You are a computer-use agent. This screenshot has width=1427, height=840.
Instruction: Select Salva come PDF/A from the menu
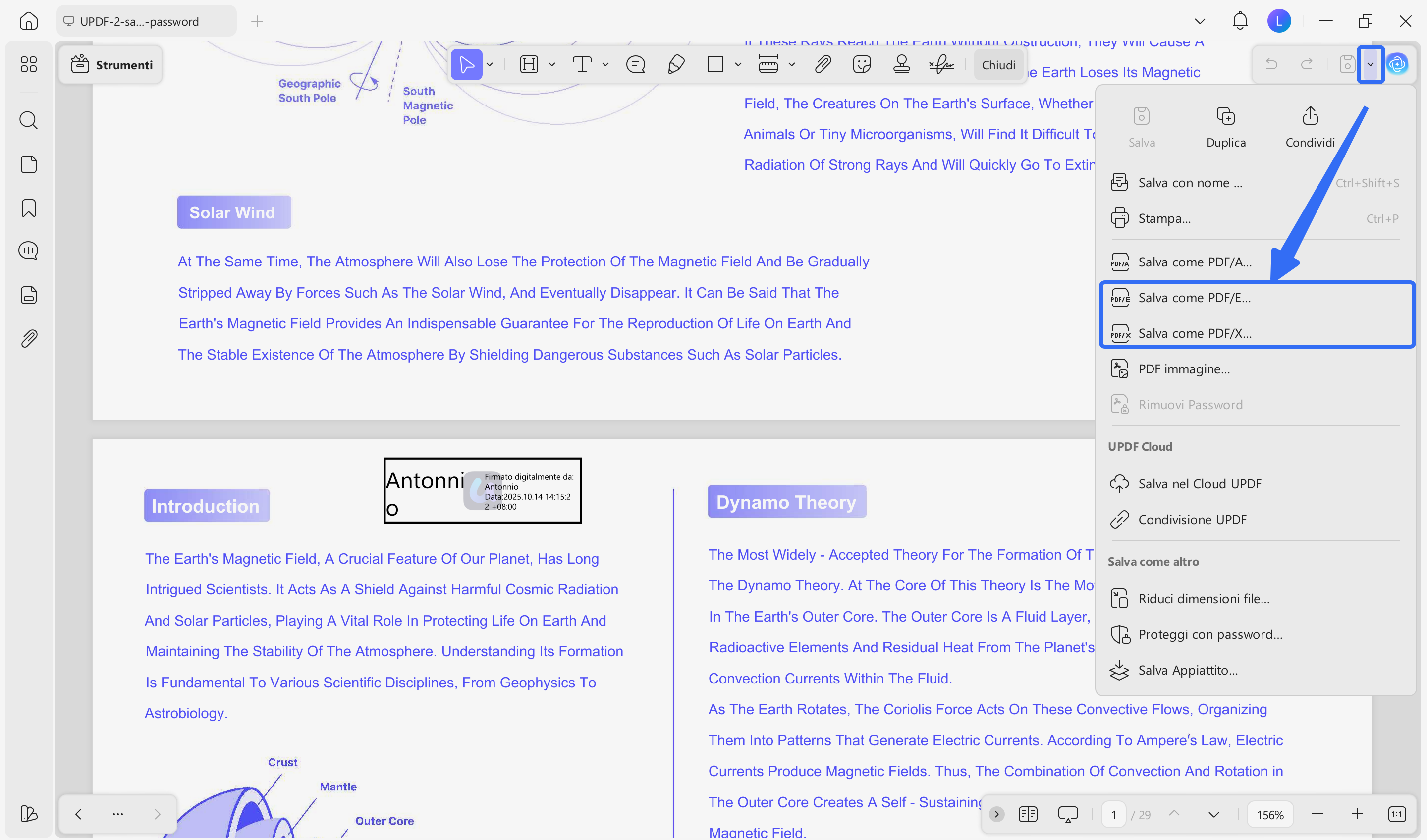[x=1195, y=262]
